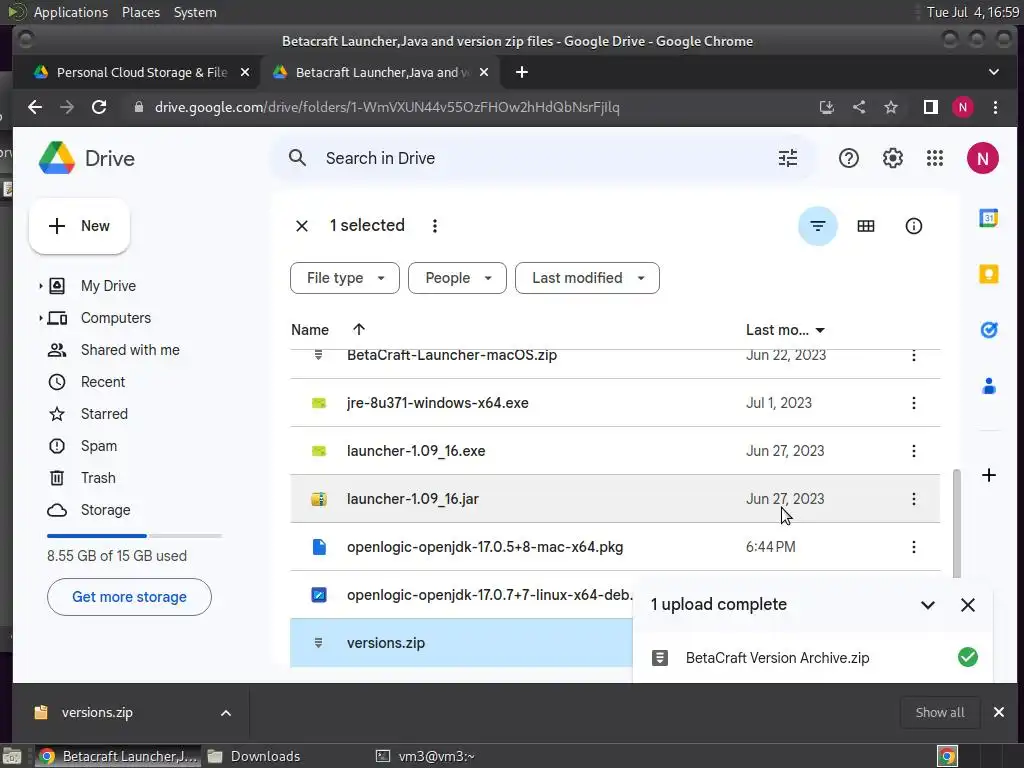Open Chrome profile N avatar
The height and width of the screenshot is (768, 1024).
(x=962, y=107)
